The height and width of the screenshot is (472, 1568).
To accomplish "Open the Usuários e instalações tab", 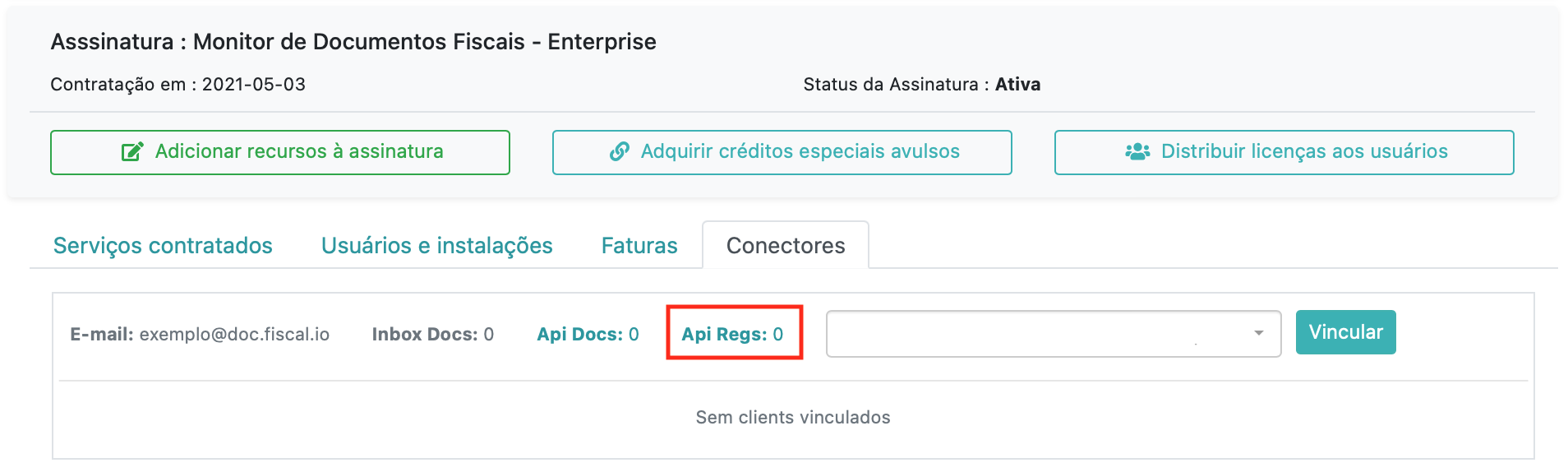I will [x=437, y=245].
